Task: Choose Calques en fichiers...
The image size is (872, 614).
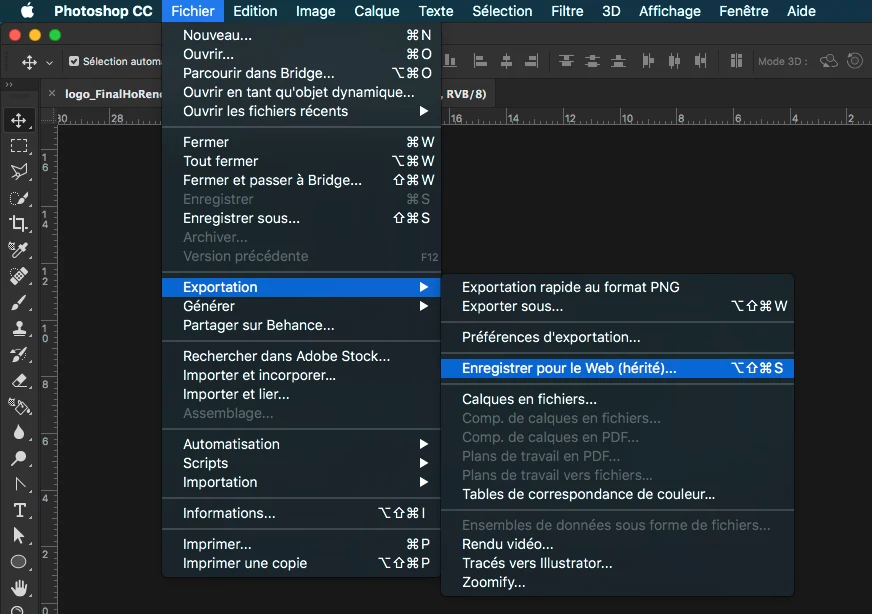Action: [617, 399]
